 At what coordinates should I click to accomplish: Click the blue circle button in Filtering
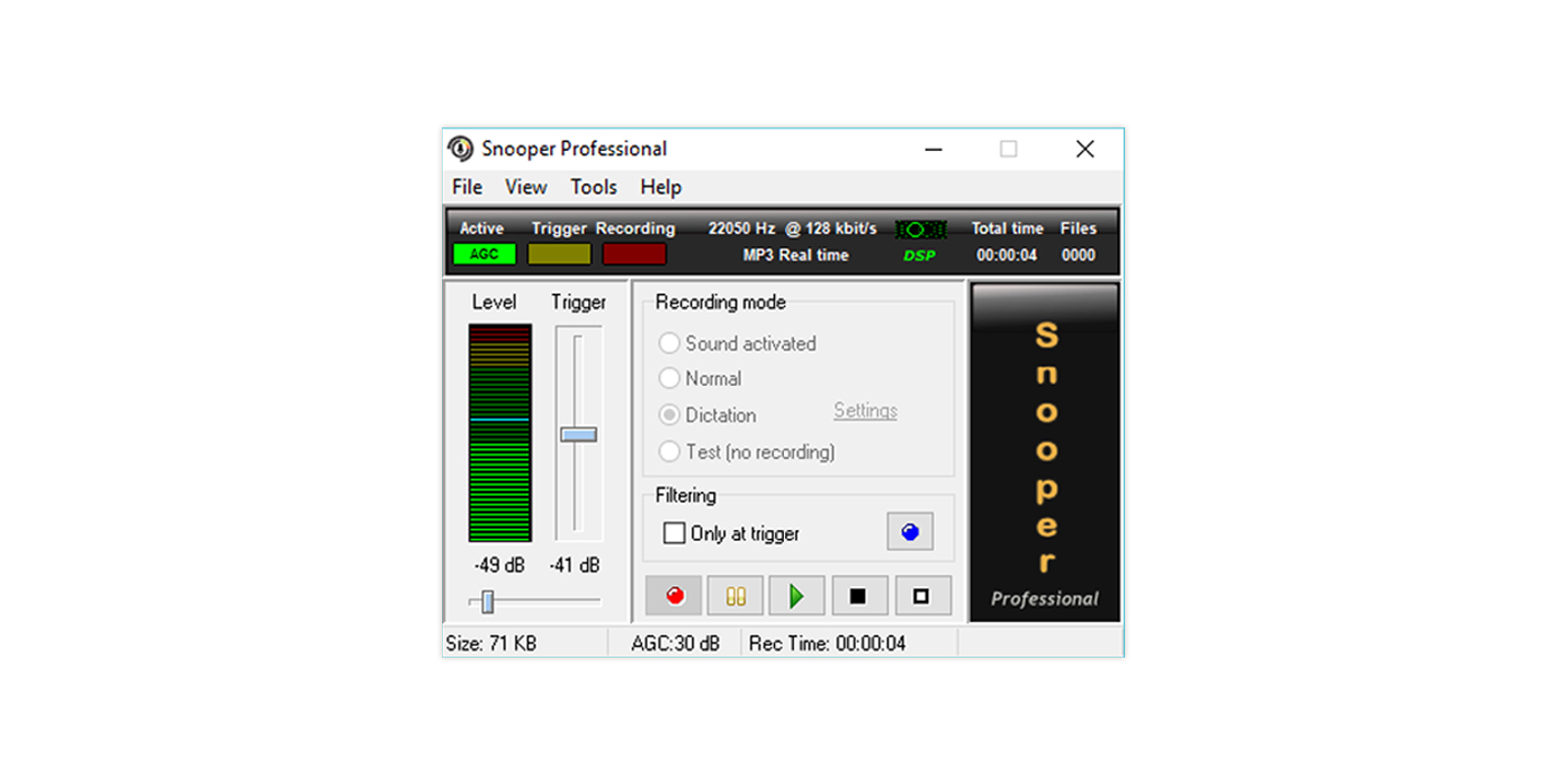click(910, 532)
